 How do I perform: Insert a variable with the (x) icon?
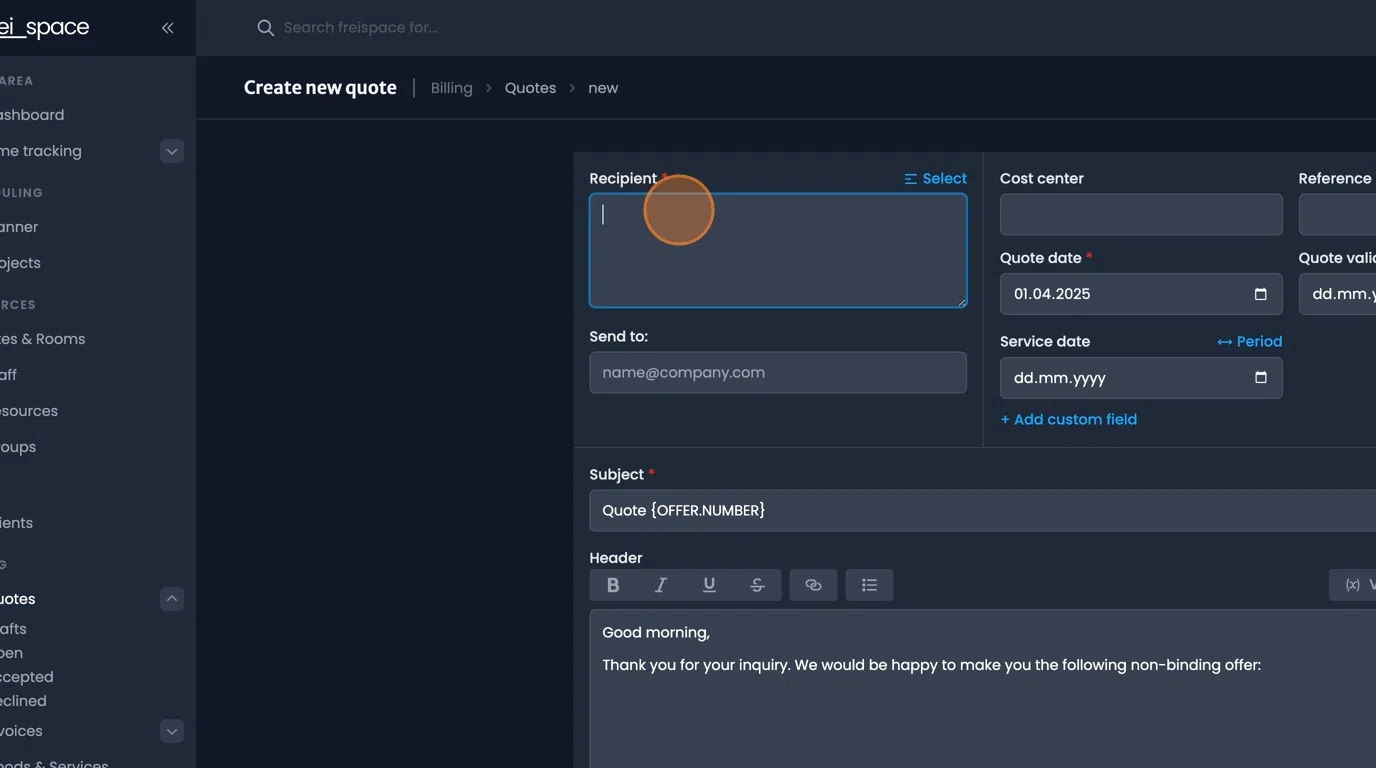coord(1351,584)
